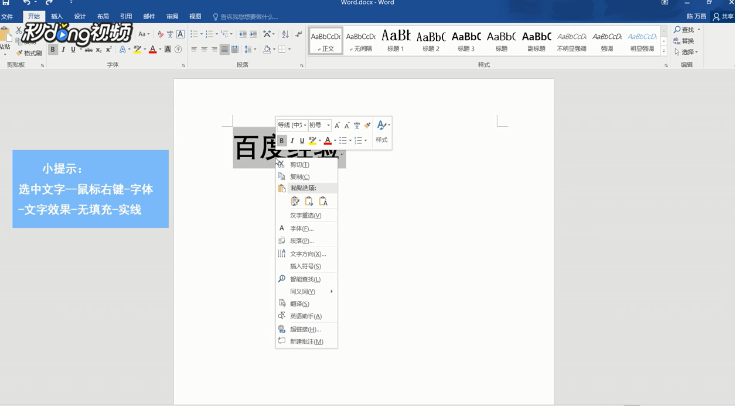Image resolution: width=735 pixels, height=406 pixels.
Task: Click Merge Formatting paste option icon
Action: [x=309, y=201]
